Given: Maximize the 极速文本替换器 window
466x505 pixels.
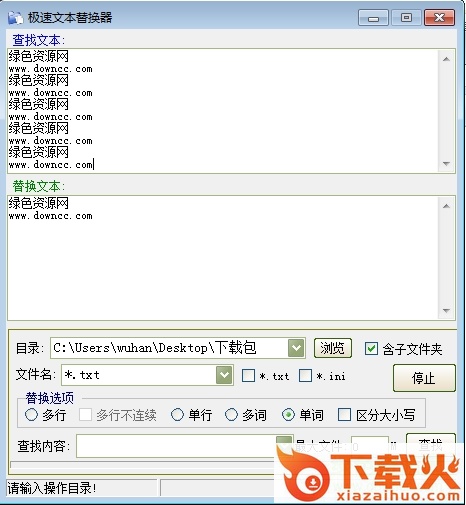Looking at the screenshot, I should point(406,18).
